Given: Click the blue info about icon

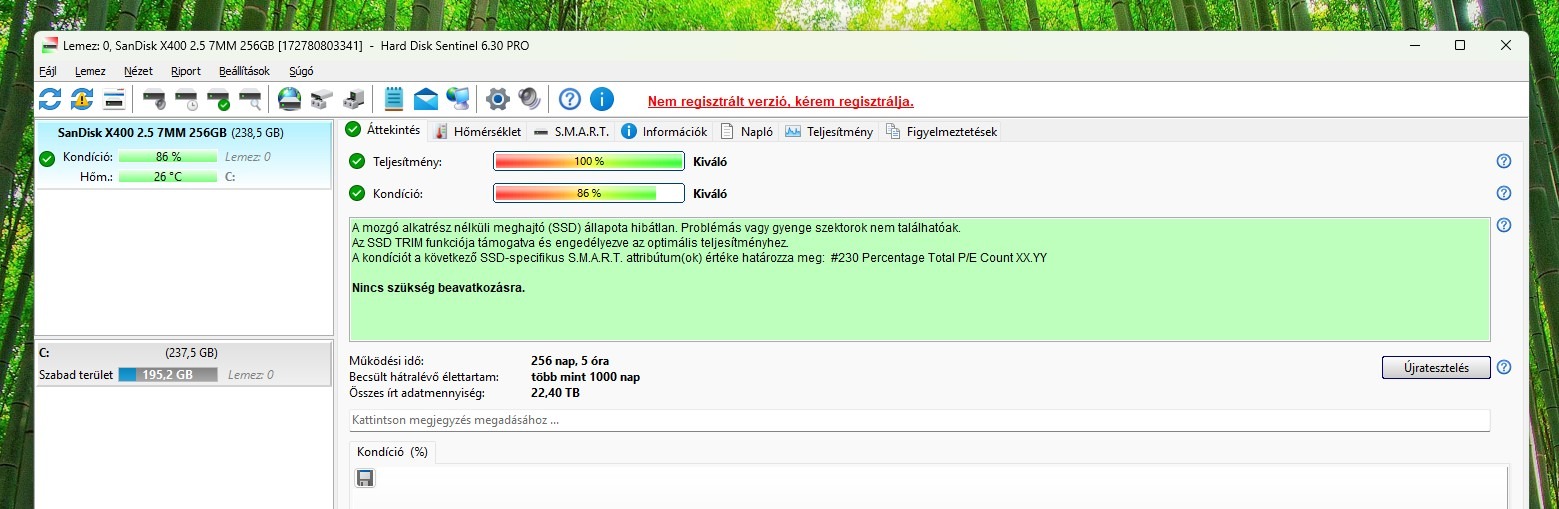Looking at the screenshot, I should pos(601,99).
